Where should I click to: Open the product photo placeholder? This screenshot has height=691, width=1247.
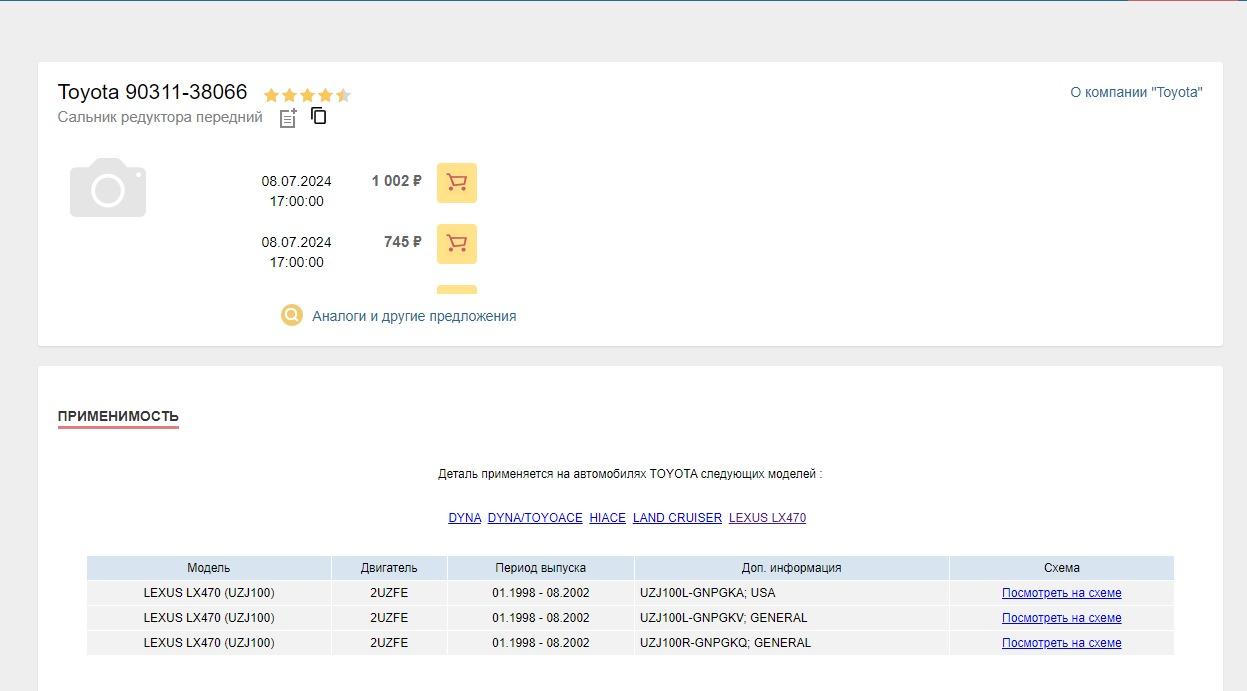click(108, 187)
